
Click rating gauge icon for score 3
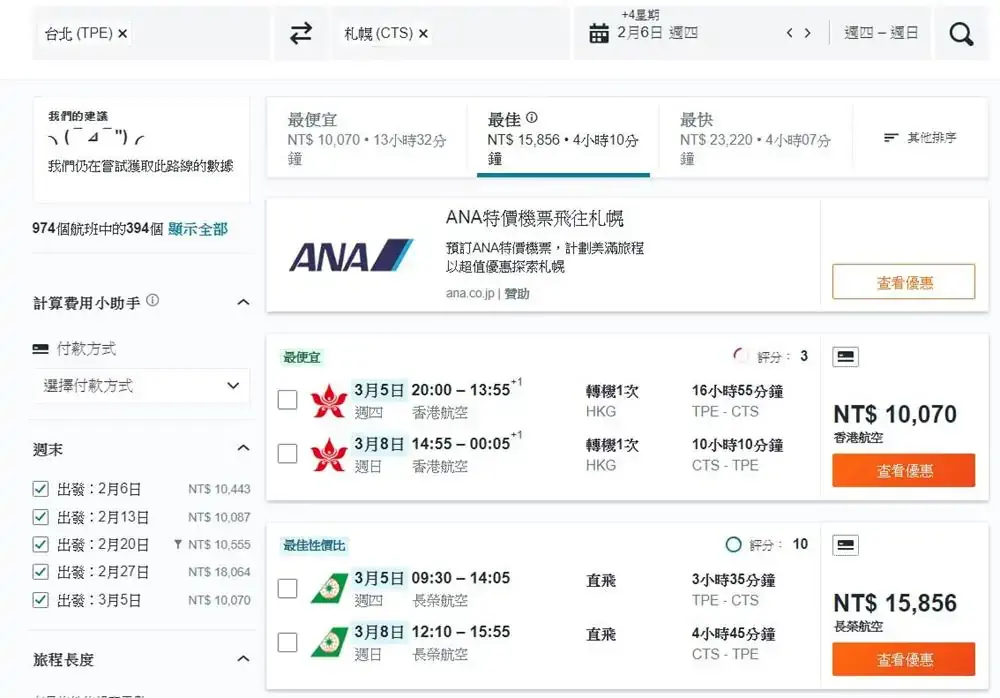tap(740, 356)
